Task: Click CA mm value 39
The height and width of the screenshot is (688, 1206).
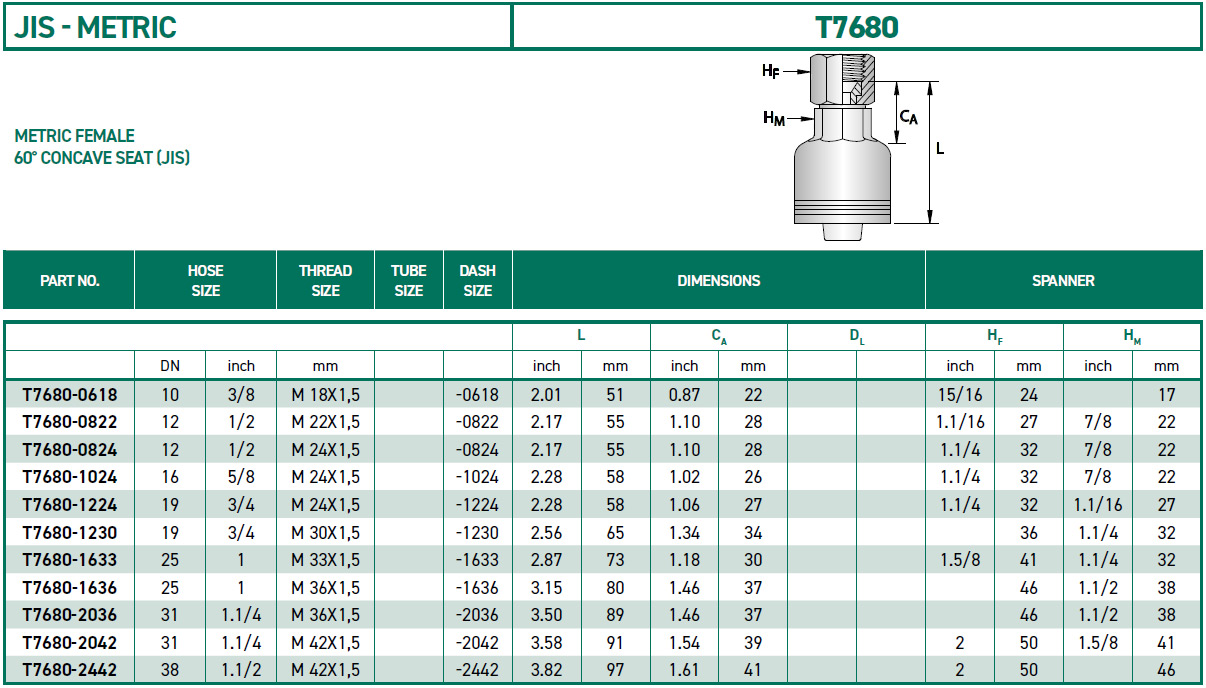Action: tap(753, 643)
